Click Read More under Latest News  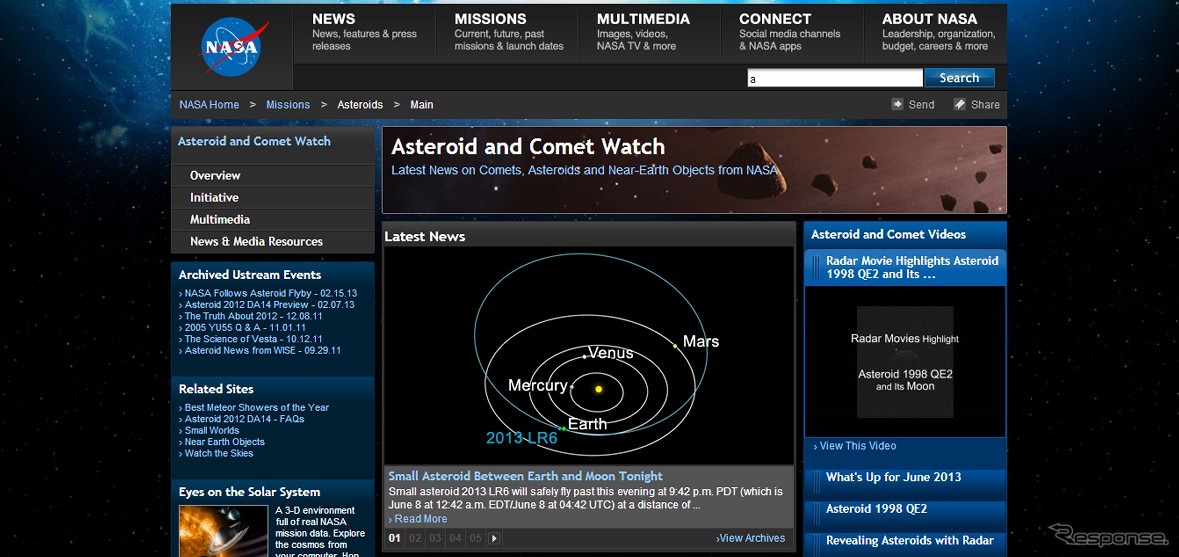tap(418, 519)
